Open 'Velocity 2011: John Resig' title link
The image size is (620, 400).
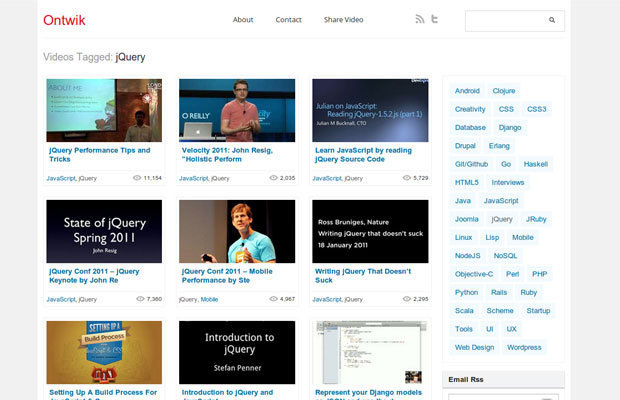click(227, 155)
